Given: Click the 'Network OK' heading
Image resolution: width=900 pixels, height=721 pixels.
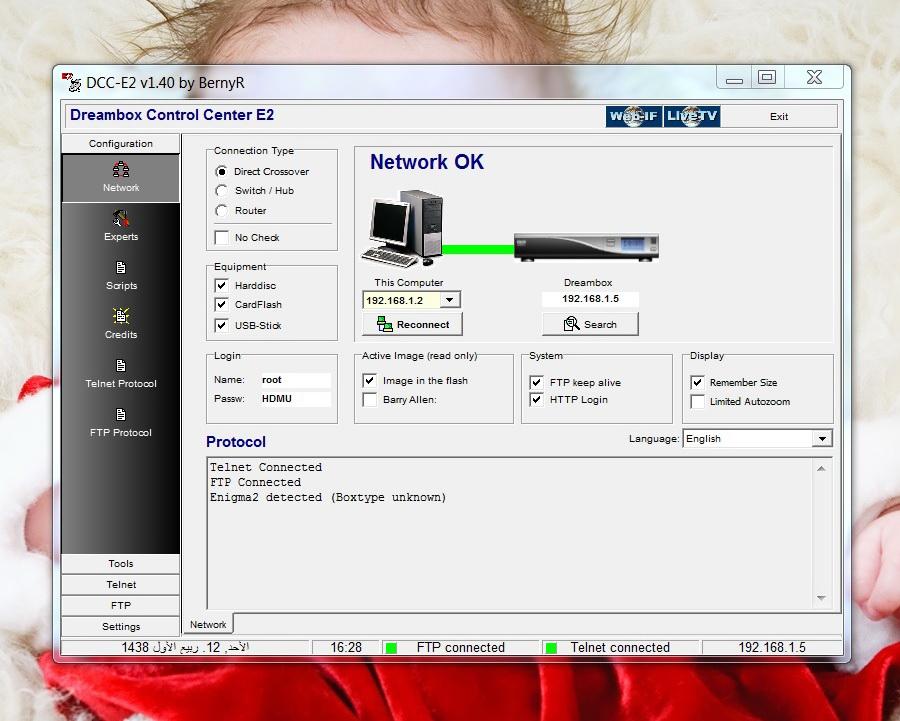Looking at the screenshot, I should (427, 162).
